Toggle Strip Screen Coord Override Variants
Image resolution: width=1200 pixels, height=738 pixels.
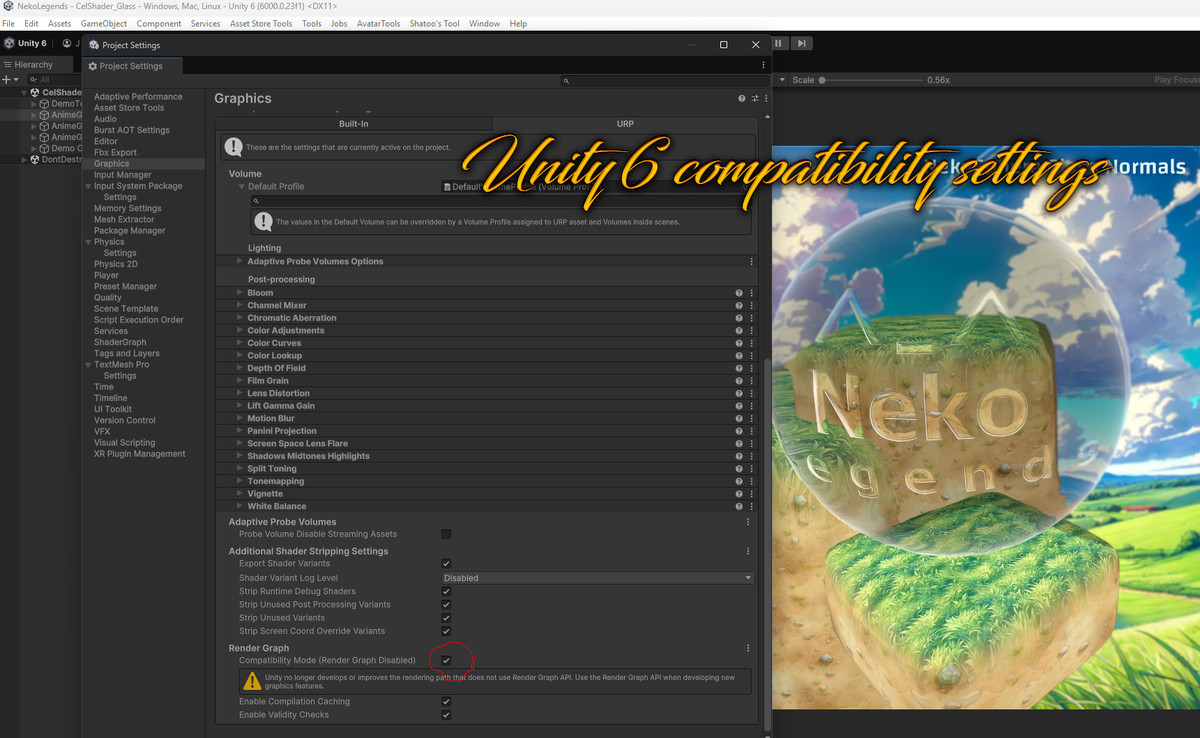446,631
